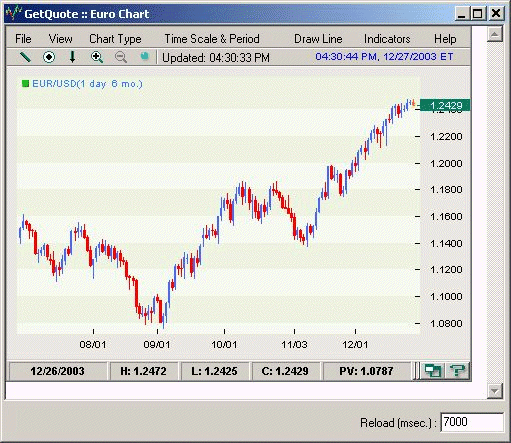Click the teal hand pan icon
The image size is (511, 443).
[144, 56]
